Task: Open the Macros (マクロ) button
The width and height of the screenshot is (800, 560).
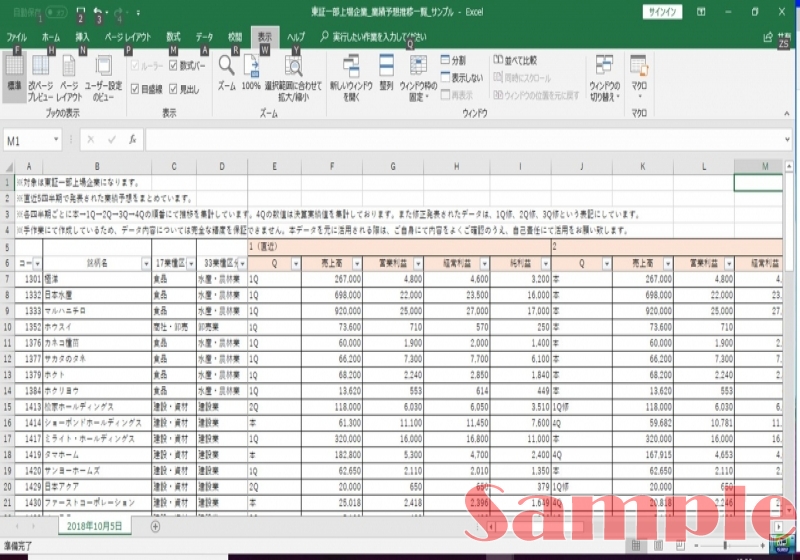Action: coord(639,77)
